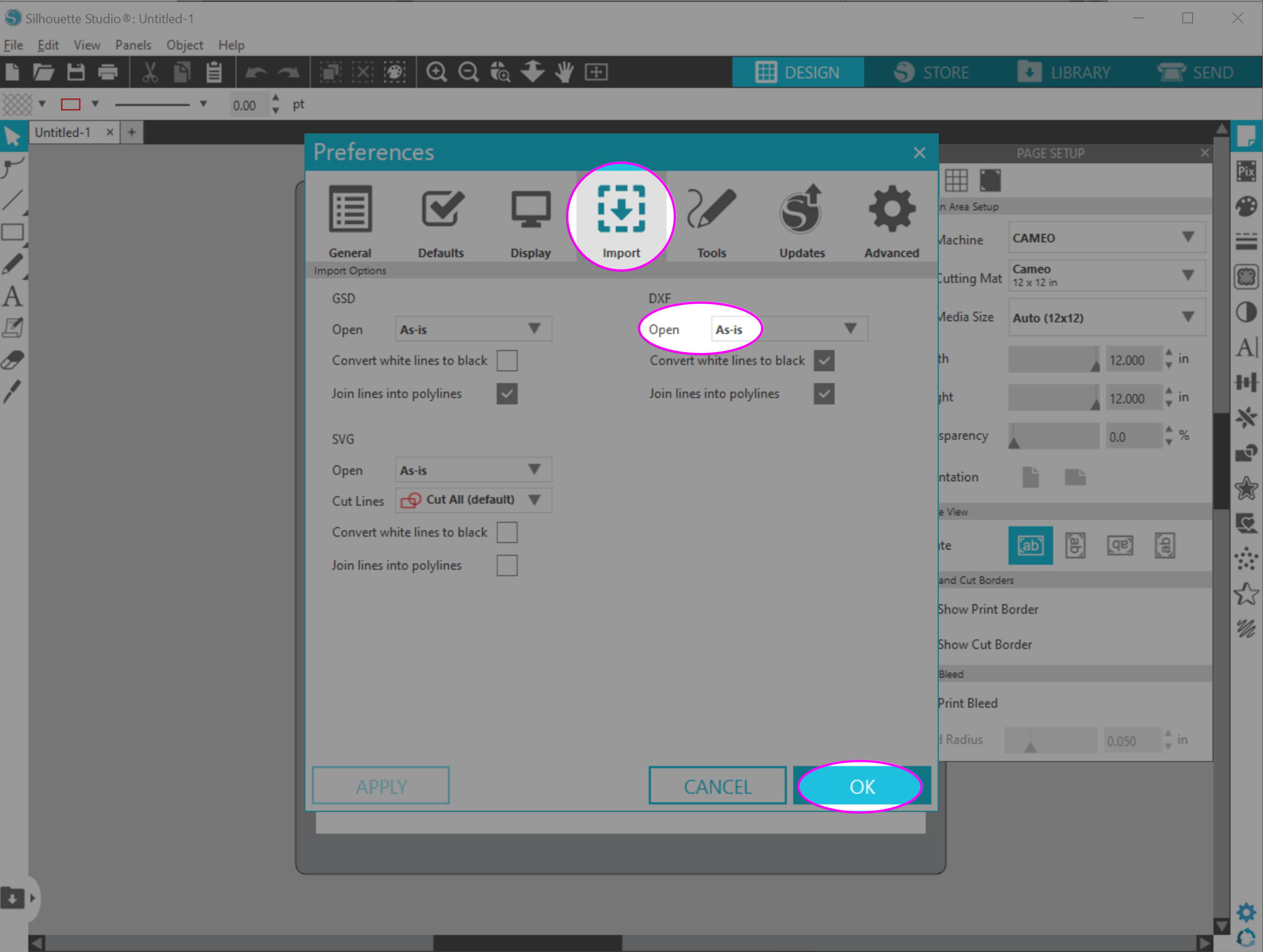Open the File menu
This screenshot has height=952, width=1263.
(x=13, y=45)
